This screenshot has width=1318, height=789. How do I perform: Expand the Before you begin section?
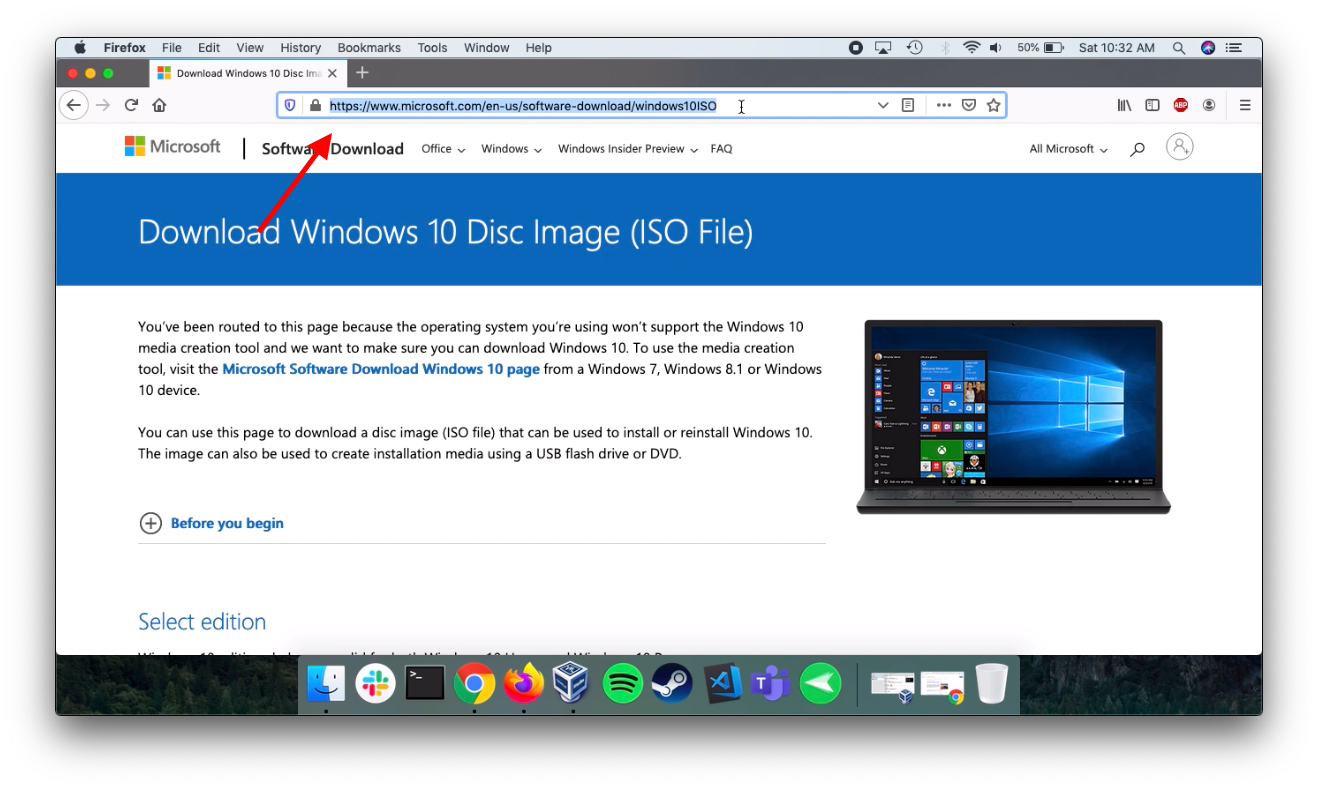(x=211, y=523)
